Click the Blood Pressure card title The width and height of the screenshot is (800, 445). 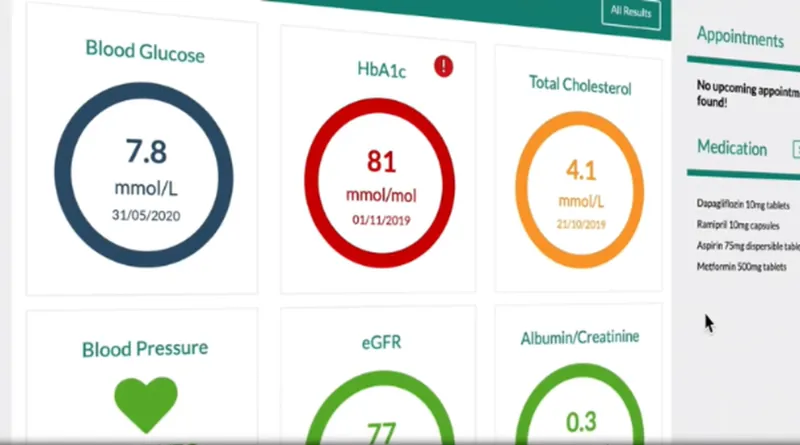tap(145, 349)
